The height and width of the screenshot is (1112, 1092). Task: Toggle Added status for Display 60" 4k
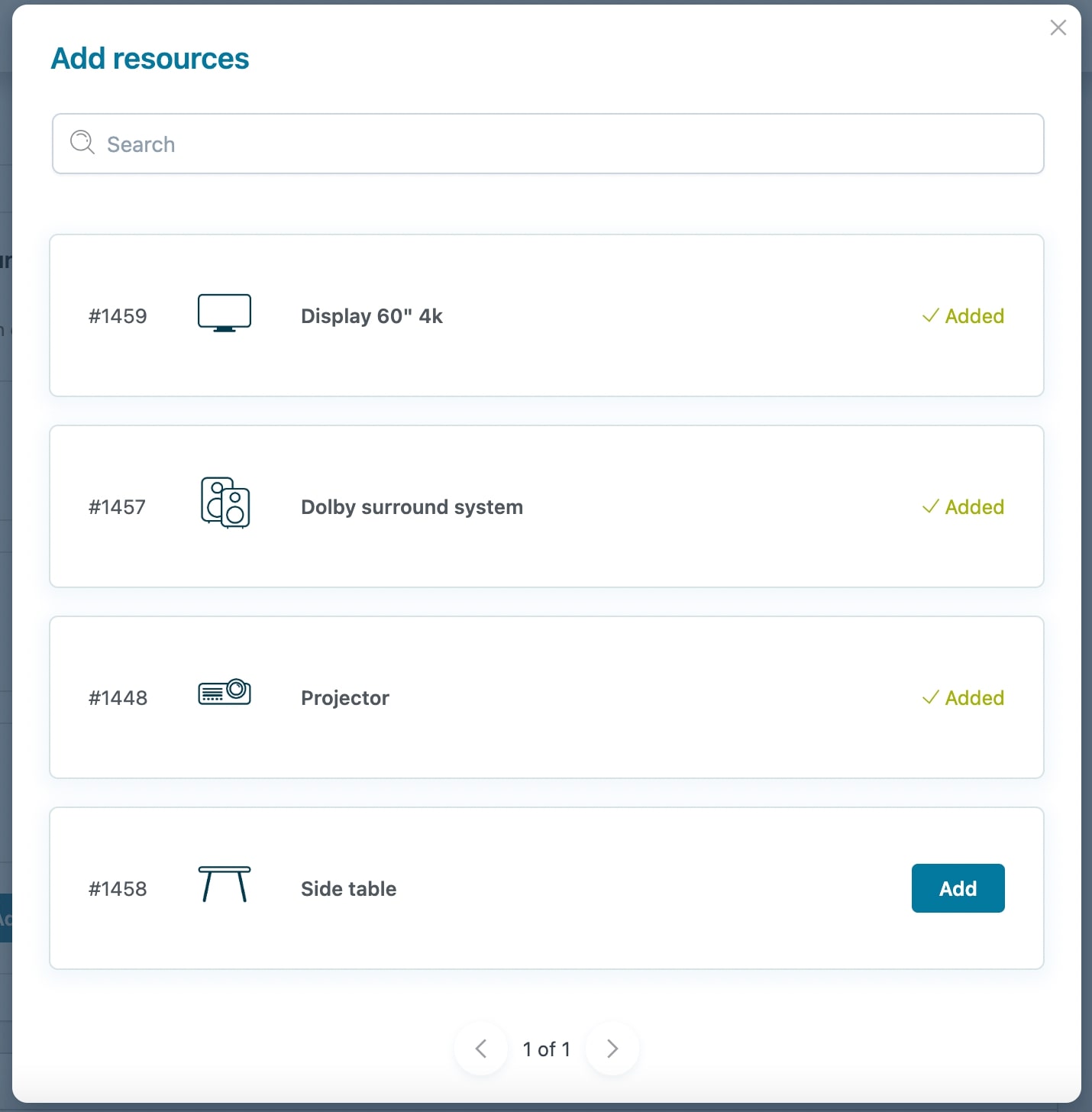click(963, 316)
